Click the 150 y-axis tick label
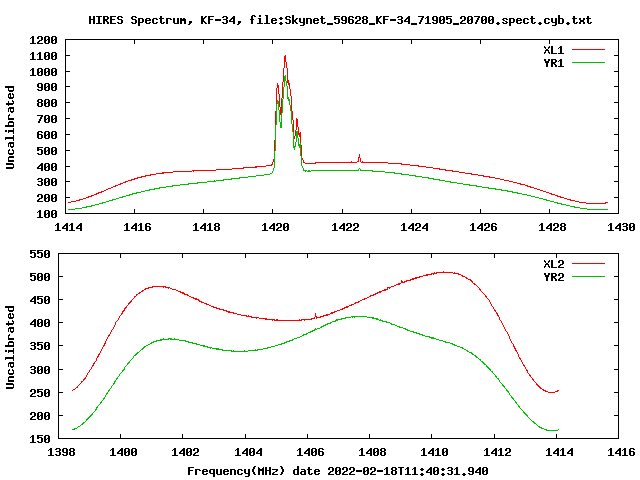Image resolution: width=640 pixels, height=480 pixels. (40, 439)
